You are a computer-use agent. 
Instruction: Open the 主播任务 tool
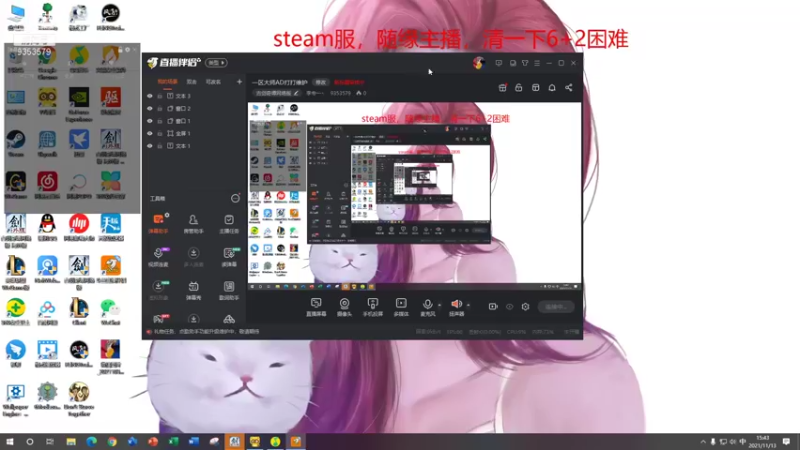229,223
